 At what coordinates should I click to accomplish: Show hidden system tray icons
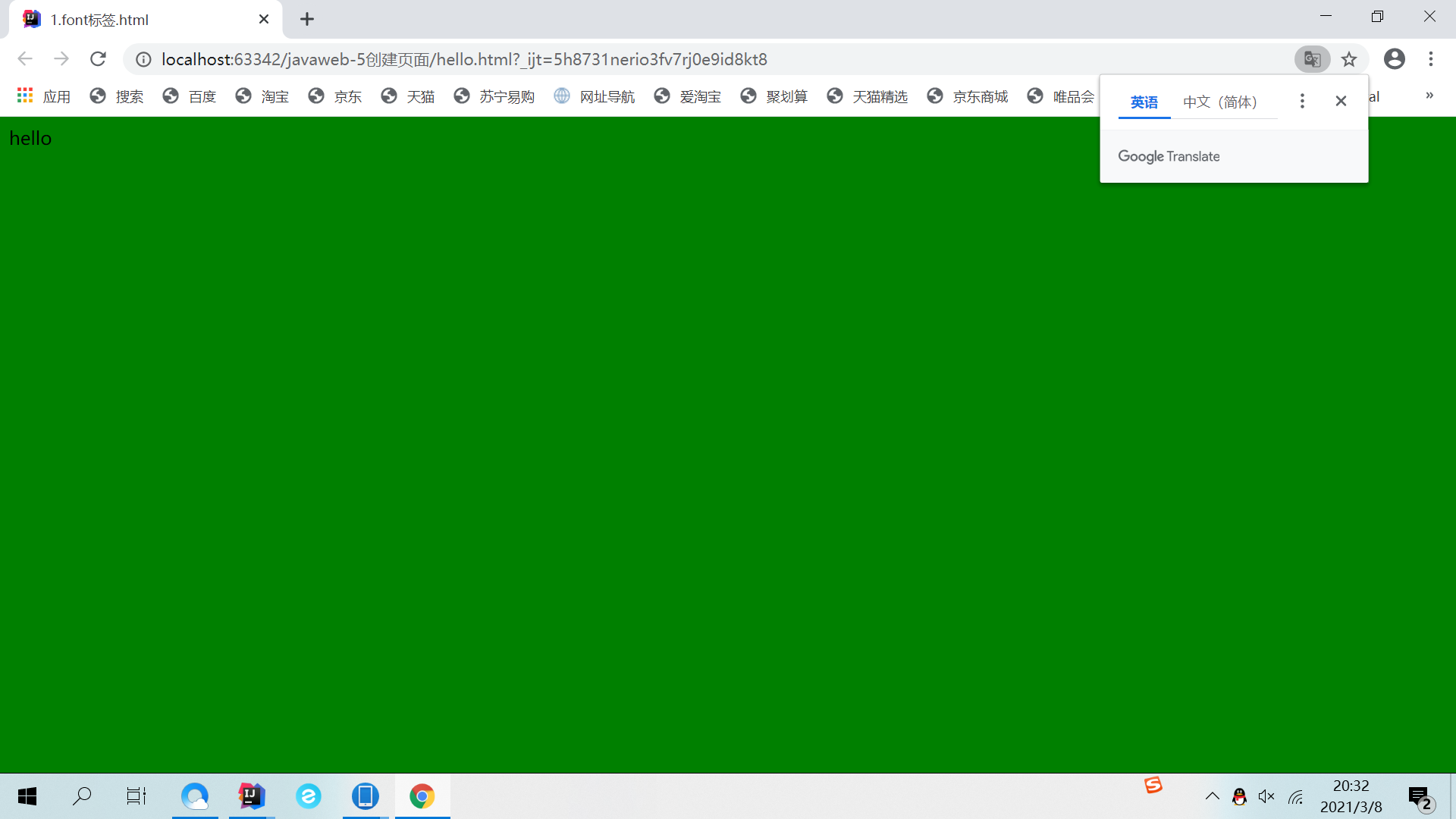point(1212,796)
